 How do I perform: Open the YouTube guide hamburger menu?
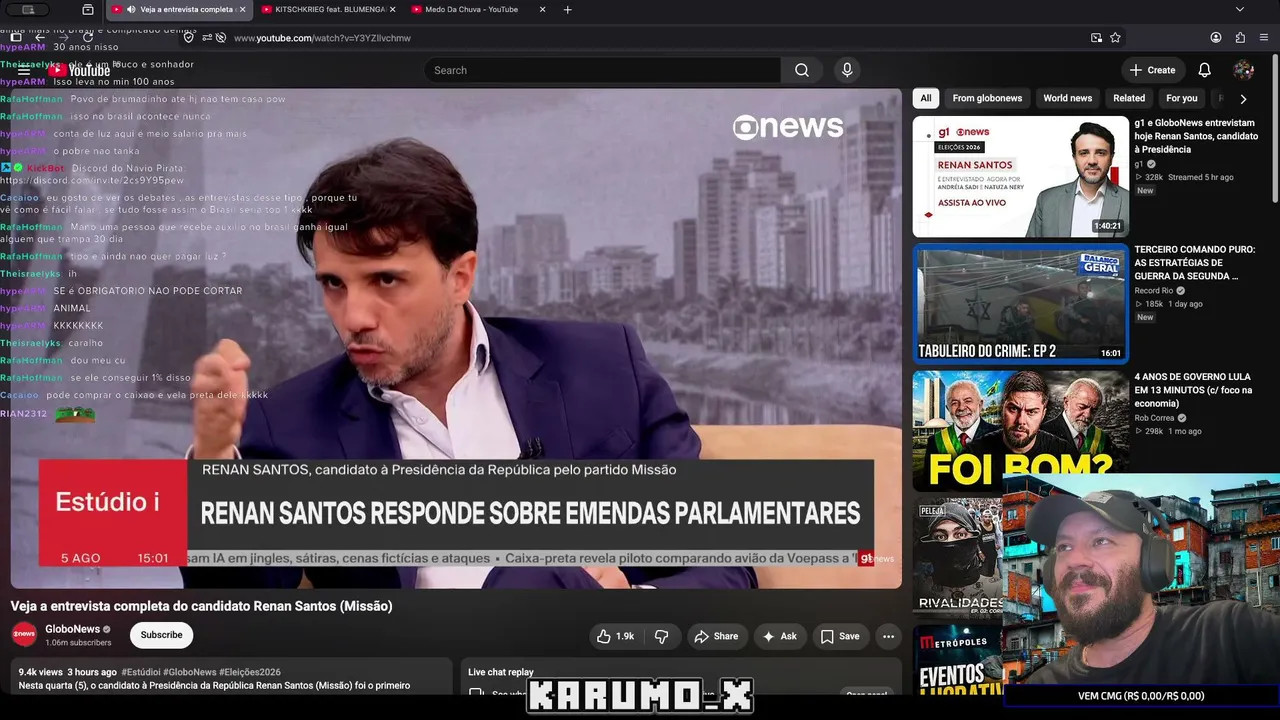click(x=24, y=70)
